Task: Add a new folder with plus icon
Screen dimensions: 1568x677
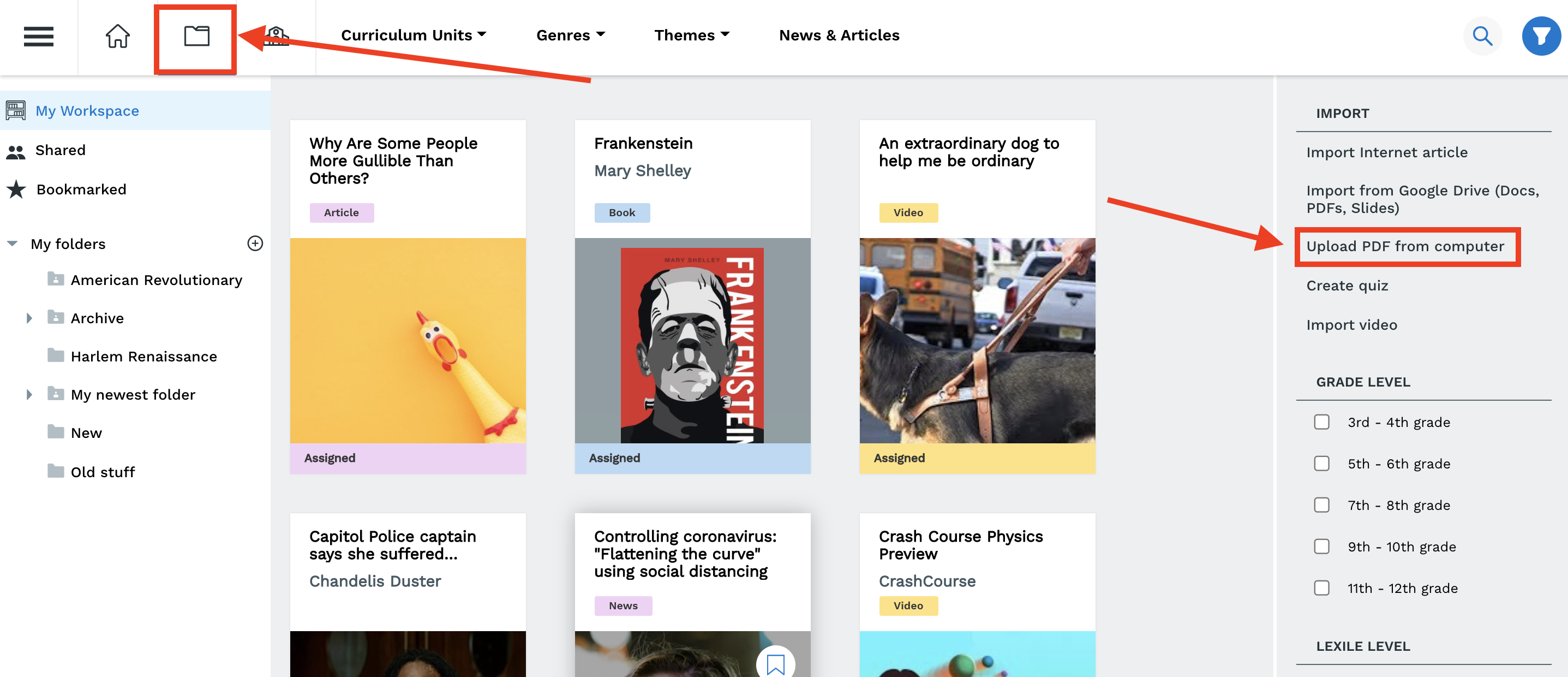Action: coord(255,243)
